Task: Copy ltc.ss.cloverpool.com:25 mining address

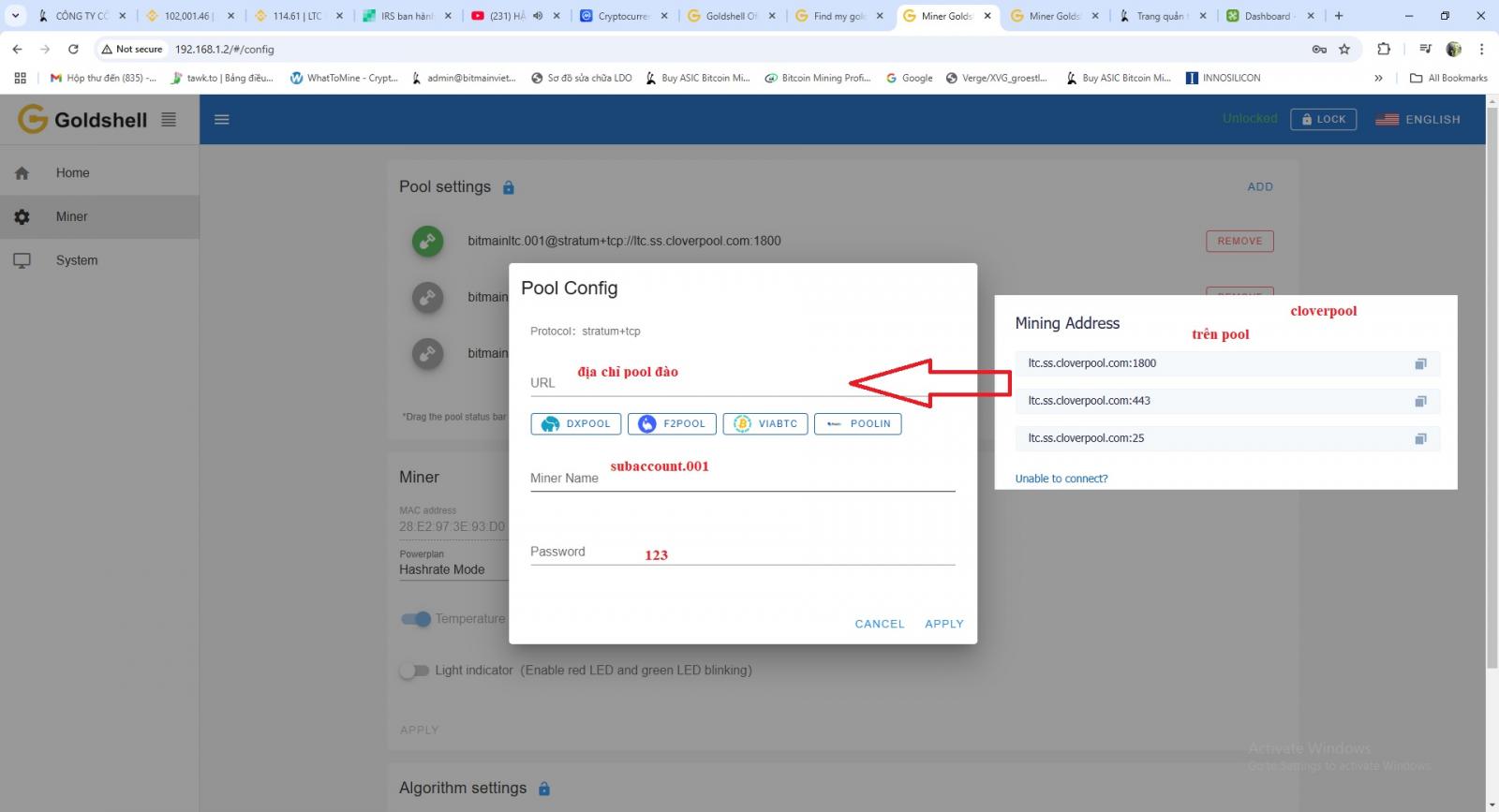Action: (x=1420, y=438)
